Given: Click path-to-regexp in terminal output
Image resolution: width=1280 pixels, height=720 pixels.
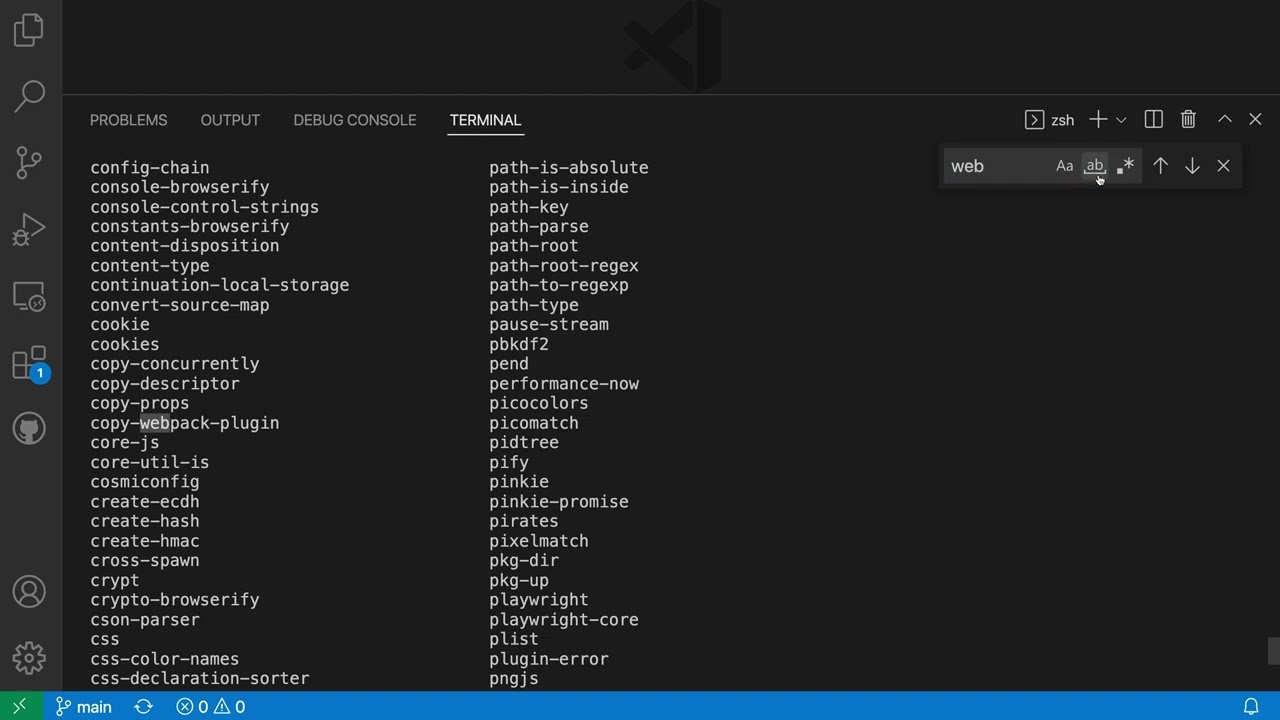Looking at the screenshot, I should (559, 285).
